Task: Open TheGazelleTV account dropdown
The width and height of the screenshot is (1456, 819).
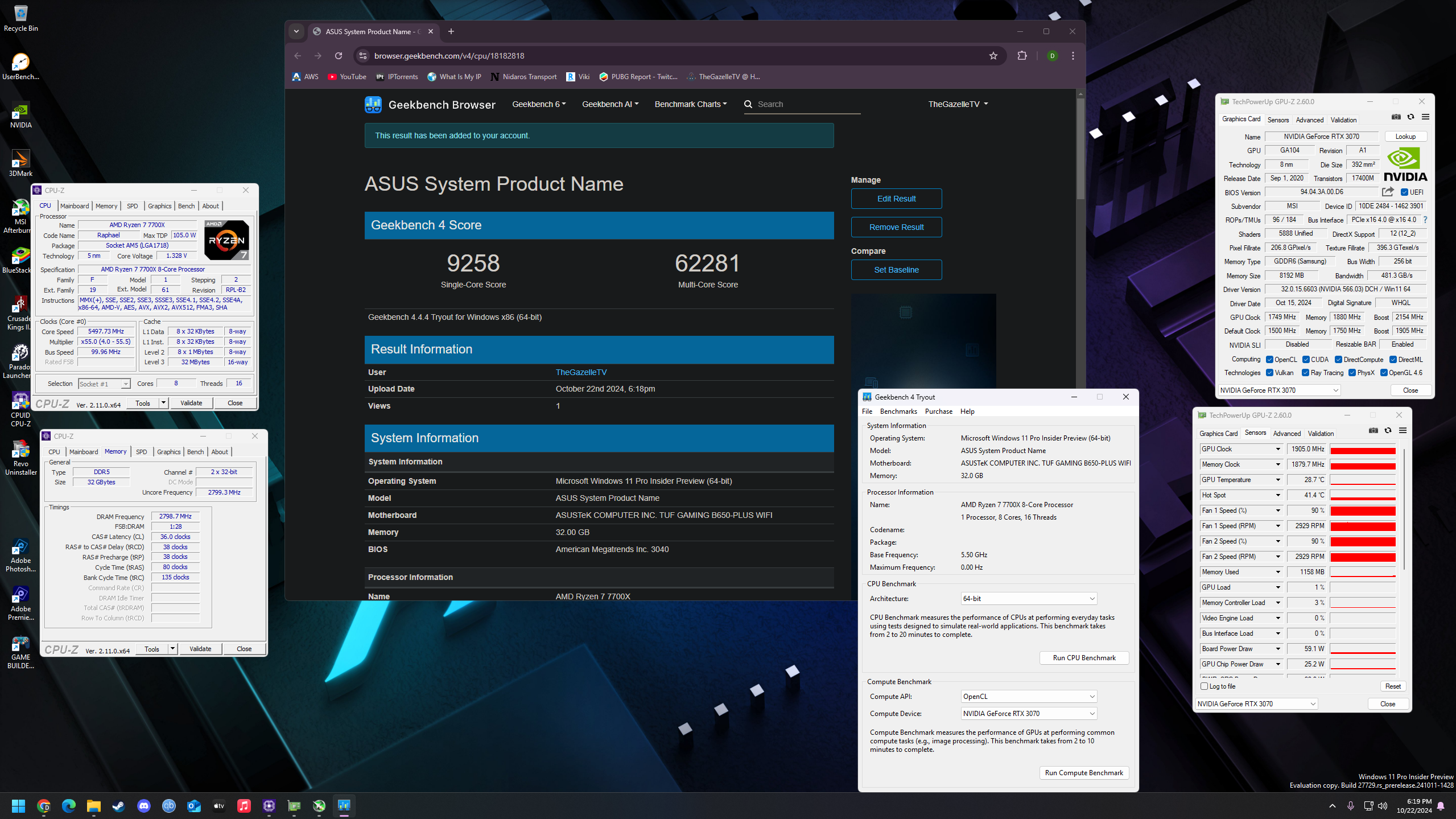Action: click(x=958, y=104)
